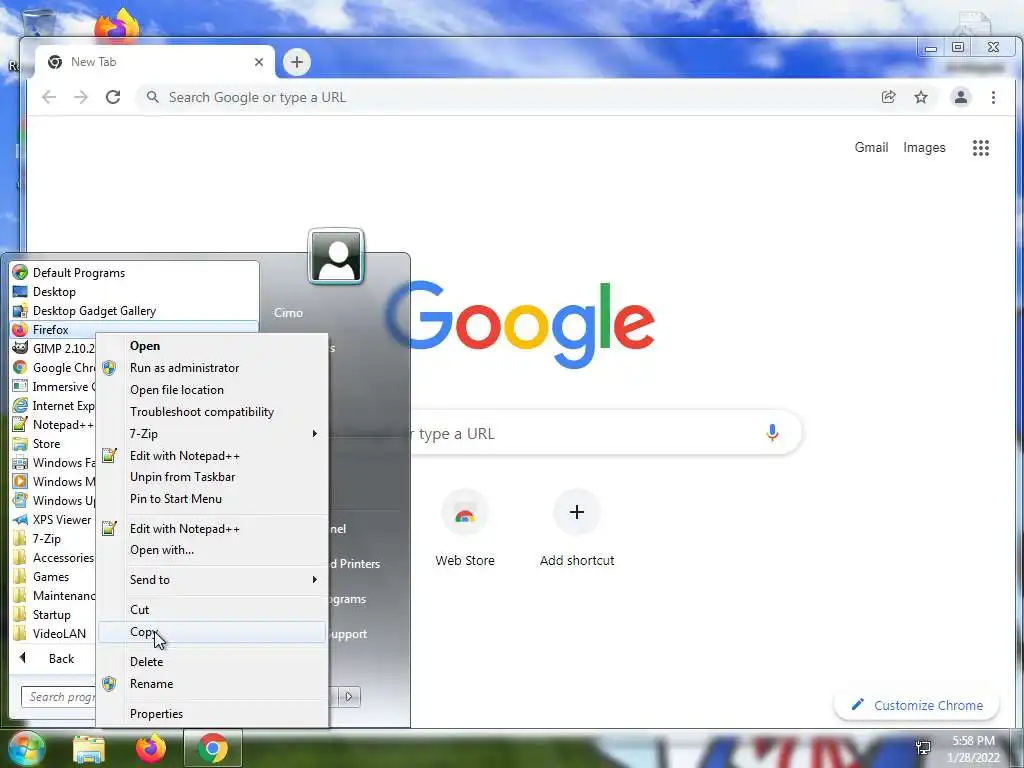Image resolution: width=1024 pixels, height=768 pixels.
Task: Click the shutdown options arrow button
Action: (349, 697)
